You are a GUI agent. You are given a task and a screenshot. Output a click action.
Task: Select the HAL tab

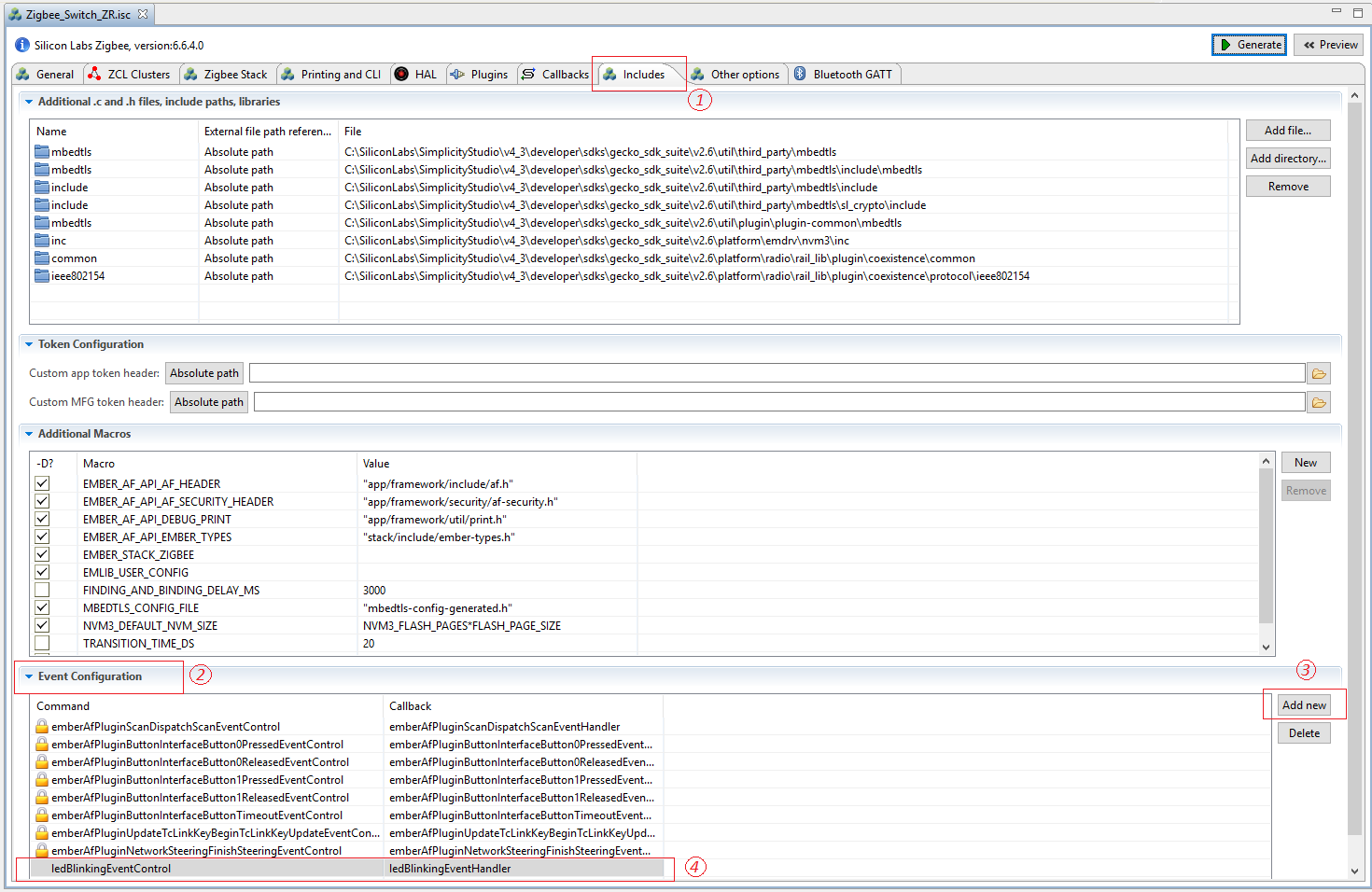point(416,75)
